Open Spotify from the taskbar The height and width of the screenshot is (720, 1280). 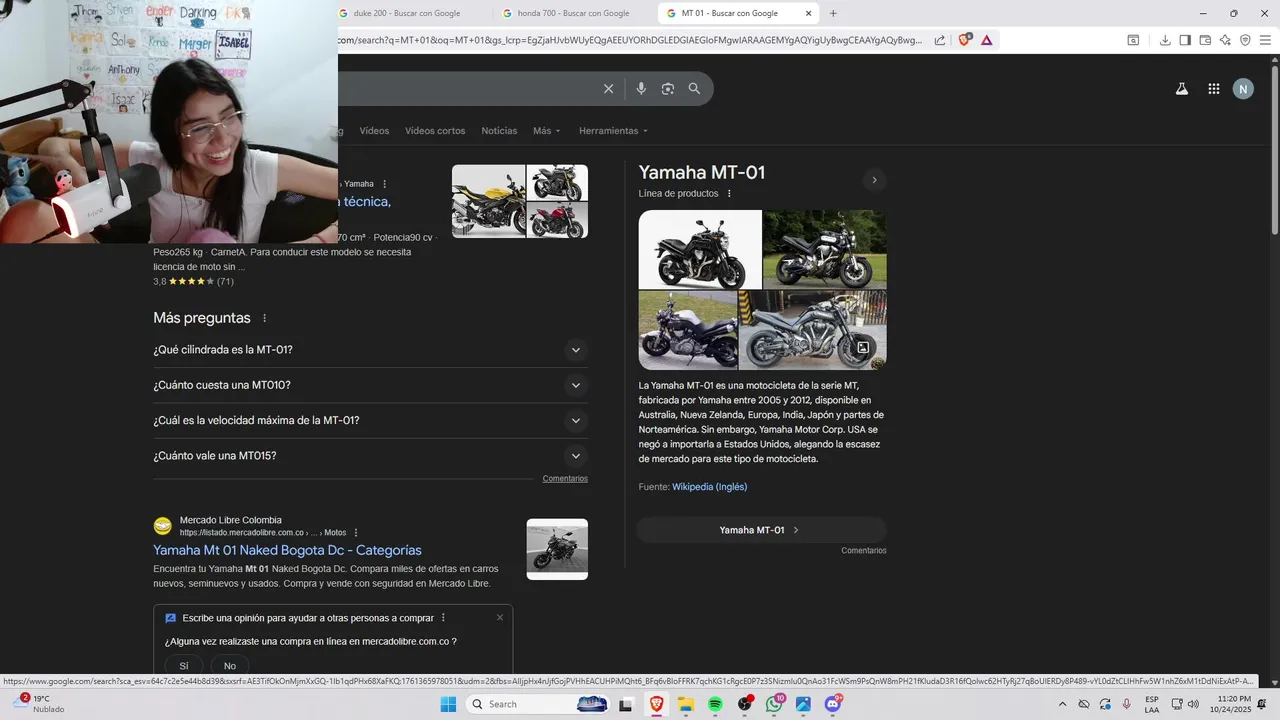click(716, 704)
